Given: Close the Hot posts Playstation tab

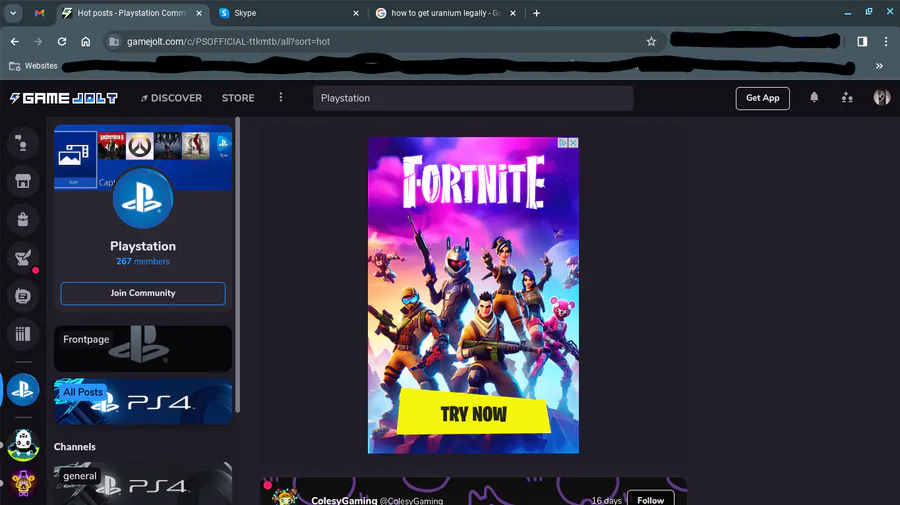Looking at the screenshot, I should tap(199, 13).
